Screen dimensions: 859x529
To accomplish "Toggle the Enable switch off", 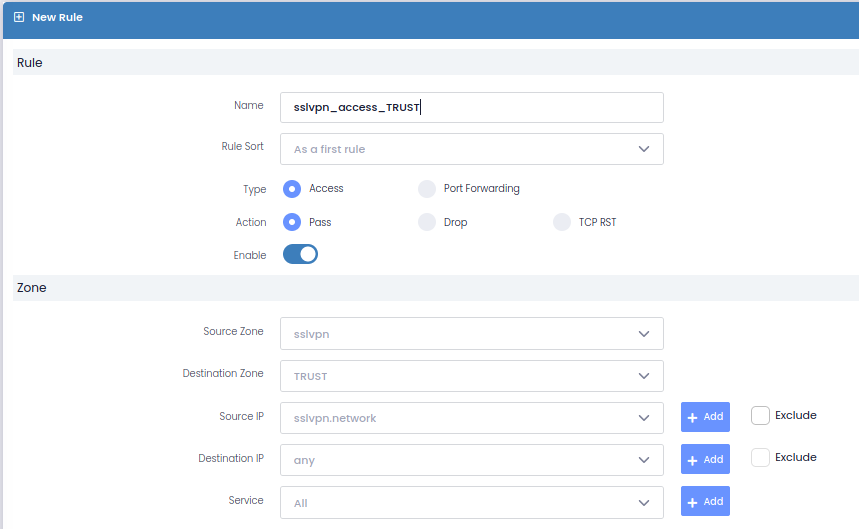I will pos(300,254).
